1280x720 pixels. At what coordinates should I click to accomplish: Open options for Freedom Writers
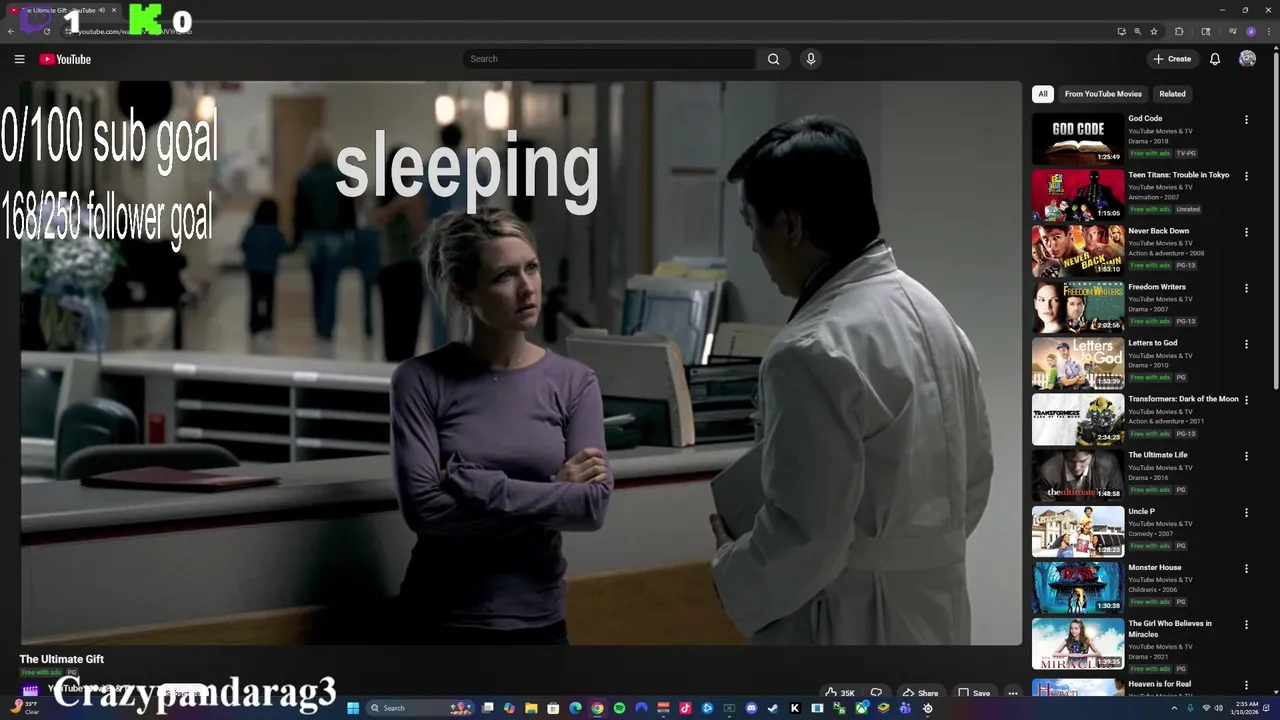click(1246, 288)
